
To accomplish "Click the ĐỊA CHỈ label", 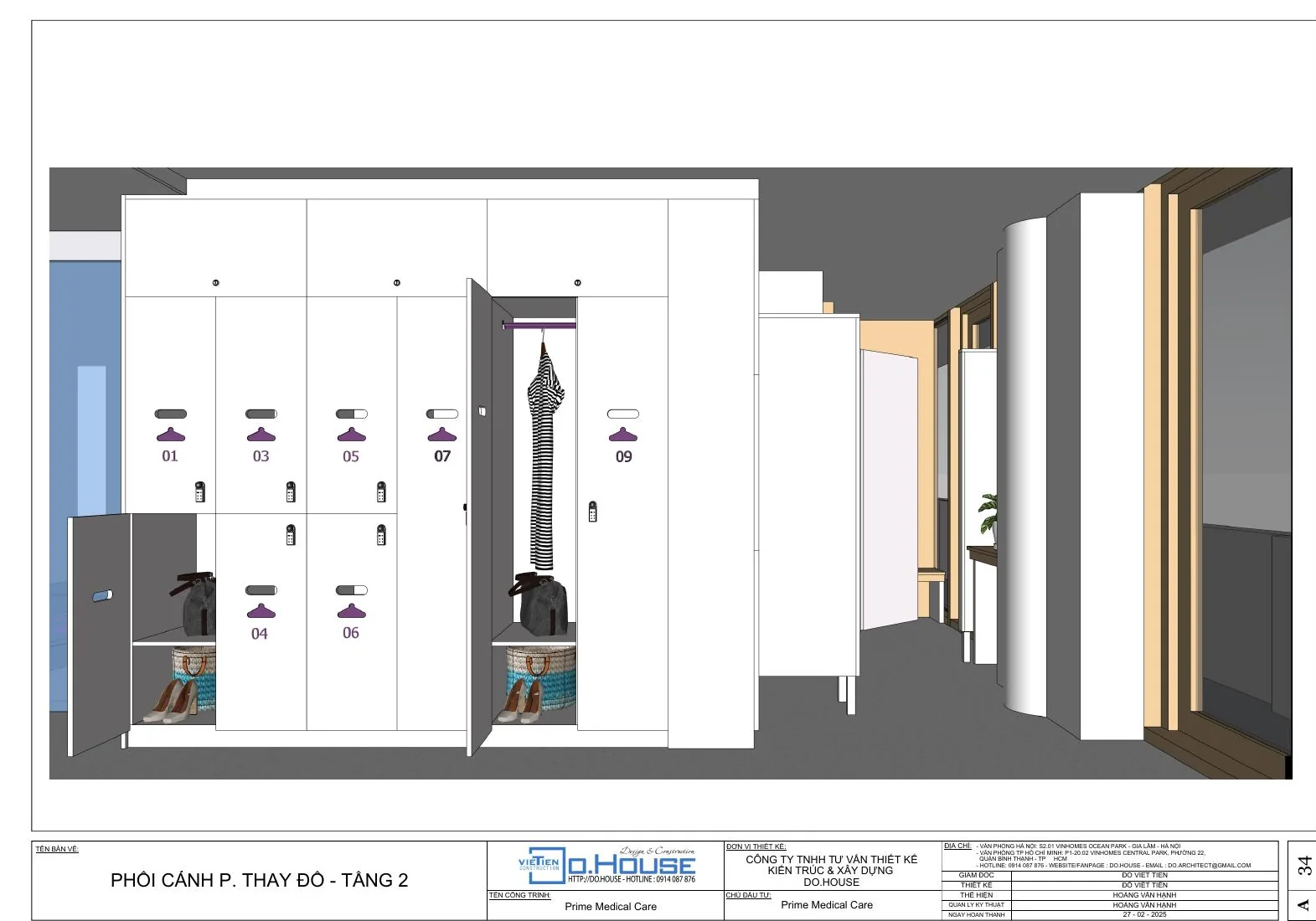I will (x=957, y=846).
